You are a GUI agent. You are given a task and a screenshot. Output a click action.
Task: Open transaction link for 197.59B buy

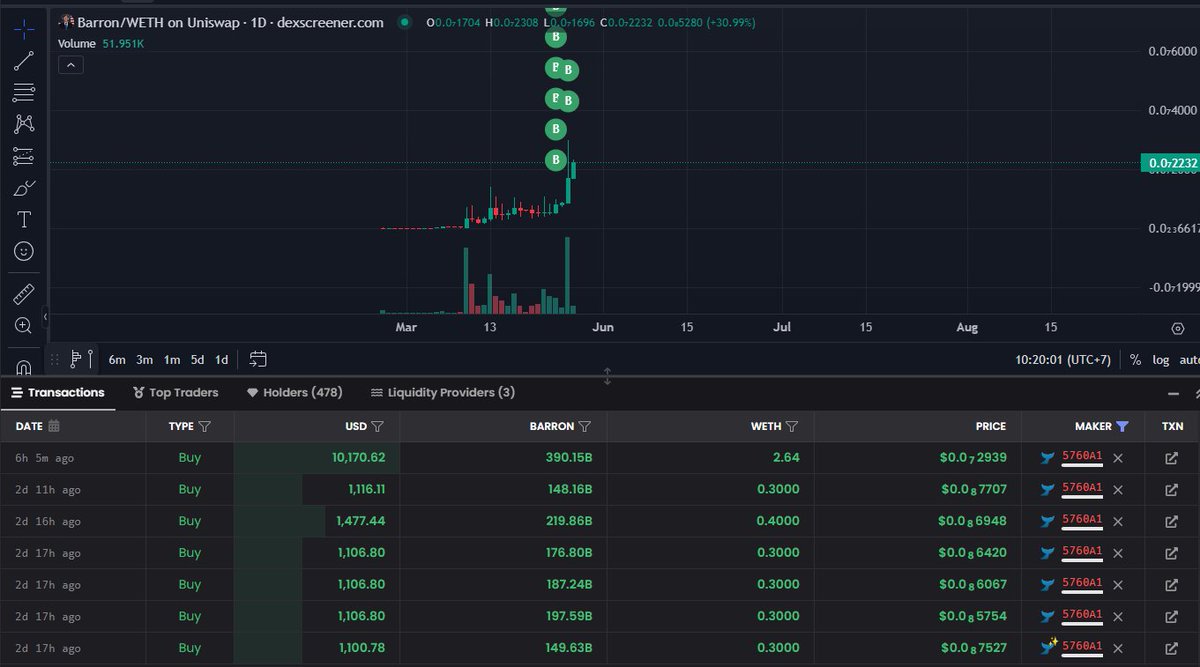1171,616
